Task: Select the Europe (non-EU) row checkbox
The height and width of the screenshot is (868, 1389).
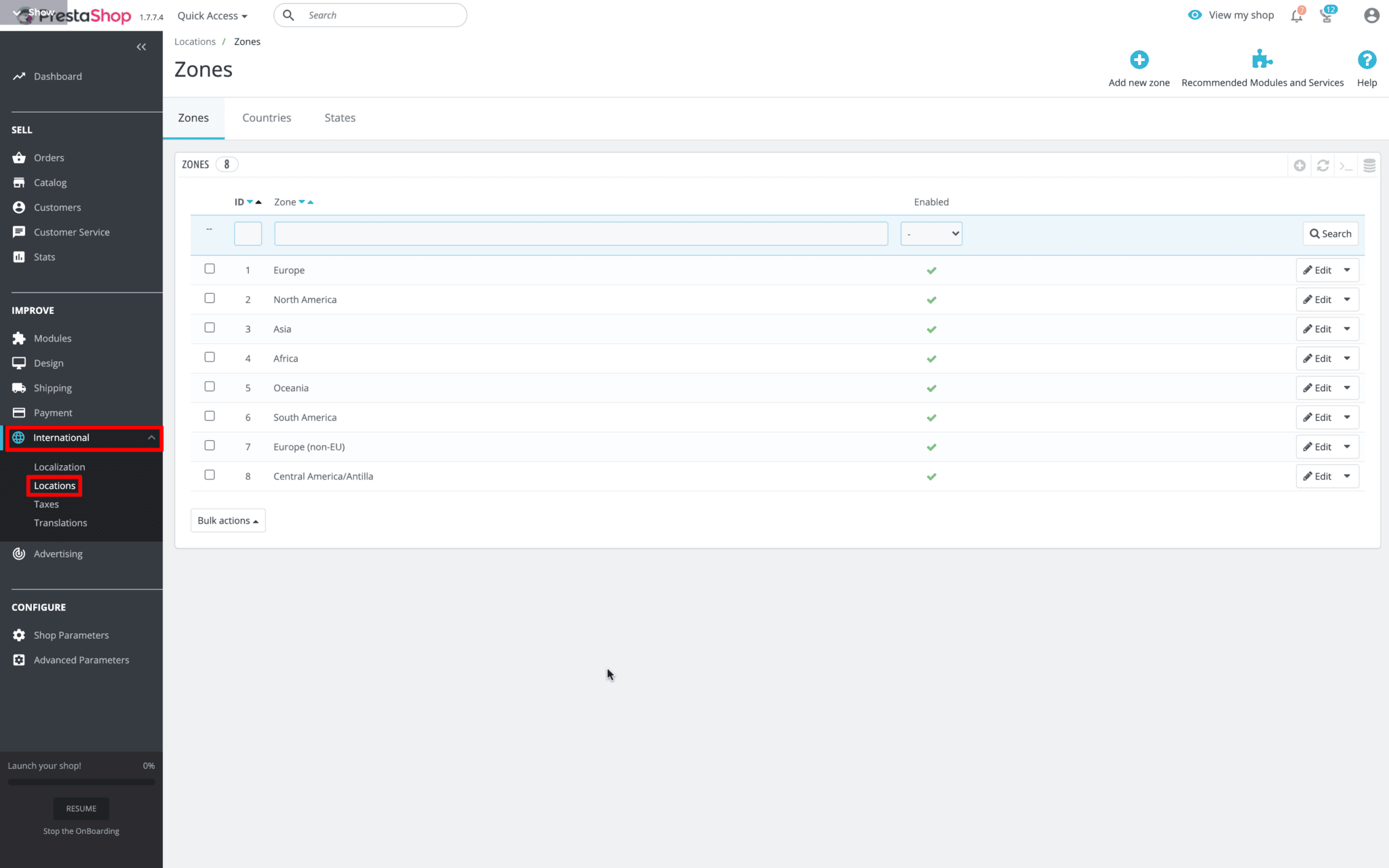Action: pos(210,446)
